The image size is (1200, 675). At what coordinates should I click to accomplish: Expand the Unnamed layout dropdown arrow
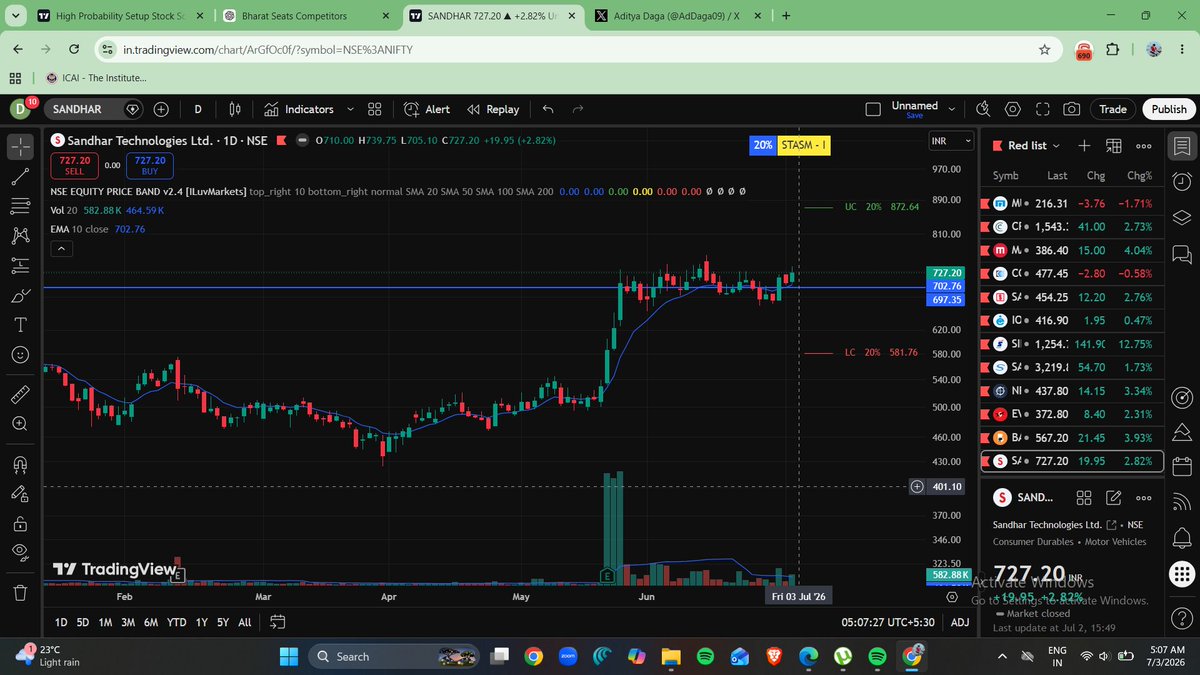[951, 109]
